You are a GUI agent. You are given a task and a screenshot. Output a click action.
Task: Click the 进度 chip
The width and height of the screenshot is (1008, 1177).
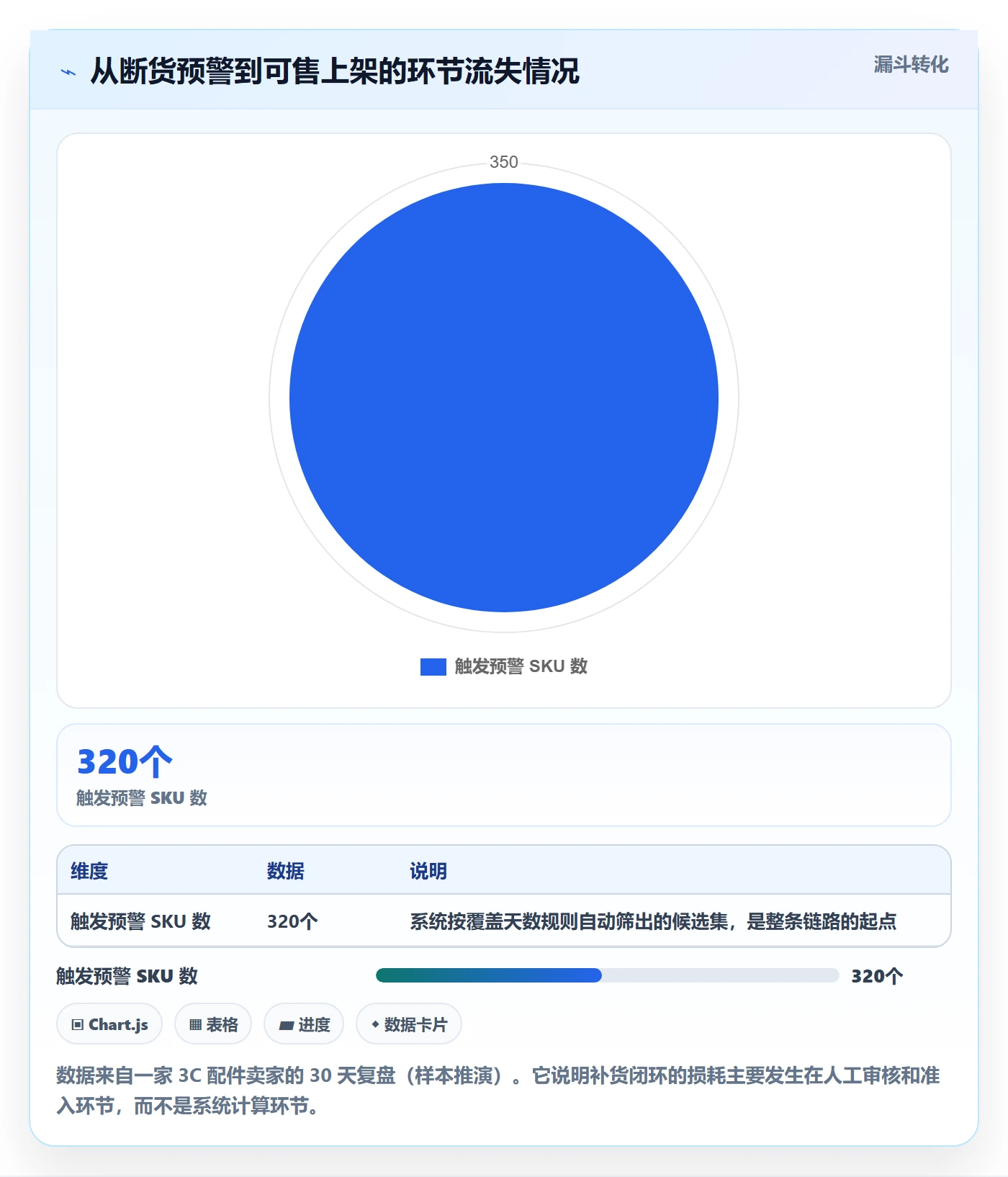point(304,1024)
